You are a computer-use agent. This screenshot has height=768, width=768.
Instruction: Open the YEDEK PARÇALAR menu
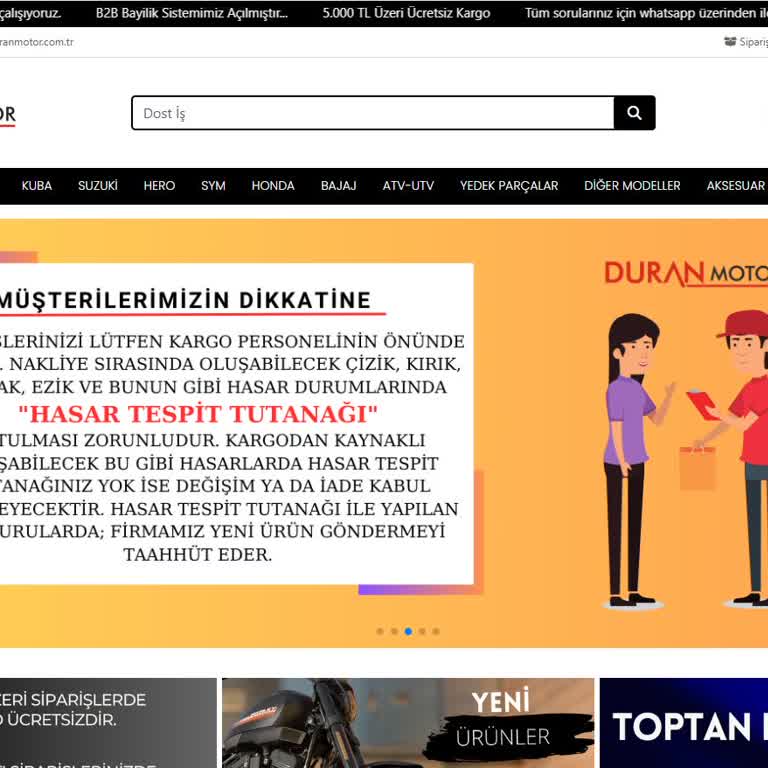[x=509, y=186]
